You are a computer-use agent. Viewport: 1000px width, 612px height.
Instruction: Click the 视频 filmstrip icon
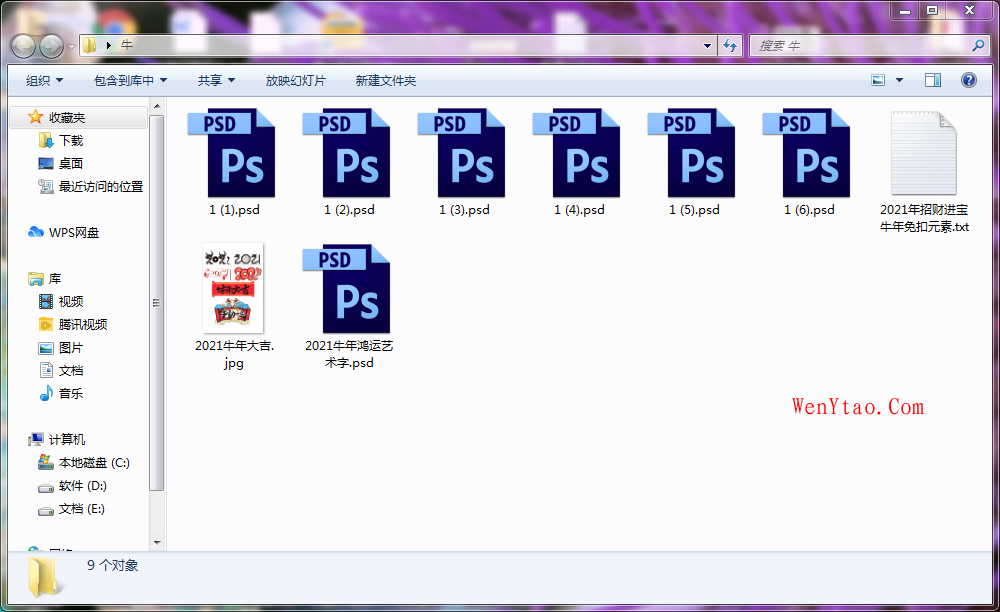[x=46, y=302]
